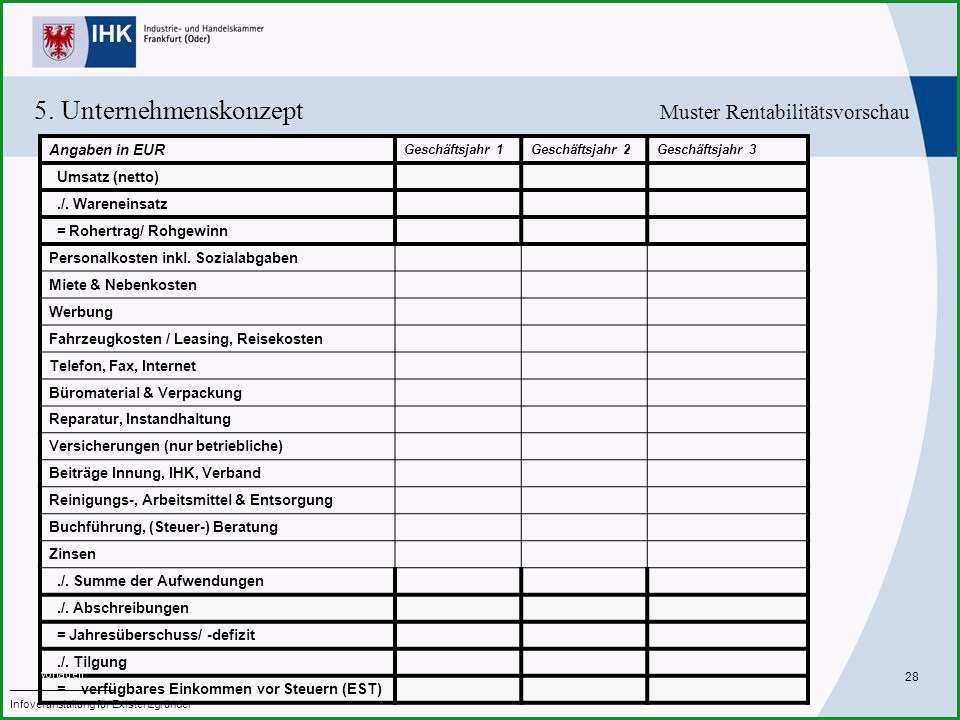Click the Werbung cell for Geschäftsjahr 2
Image resolution: width=960 pixels, height=720 pixels.
[584, 312]
